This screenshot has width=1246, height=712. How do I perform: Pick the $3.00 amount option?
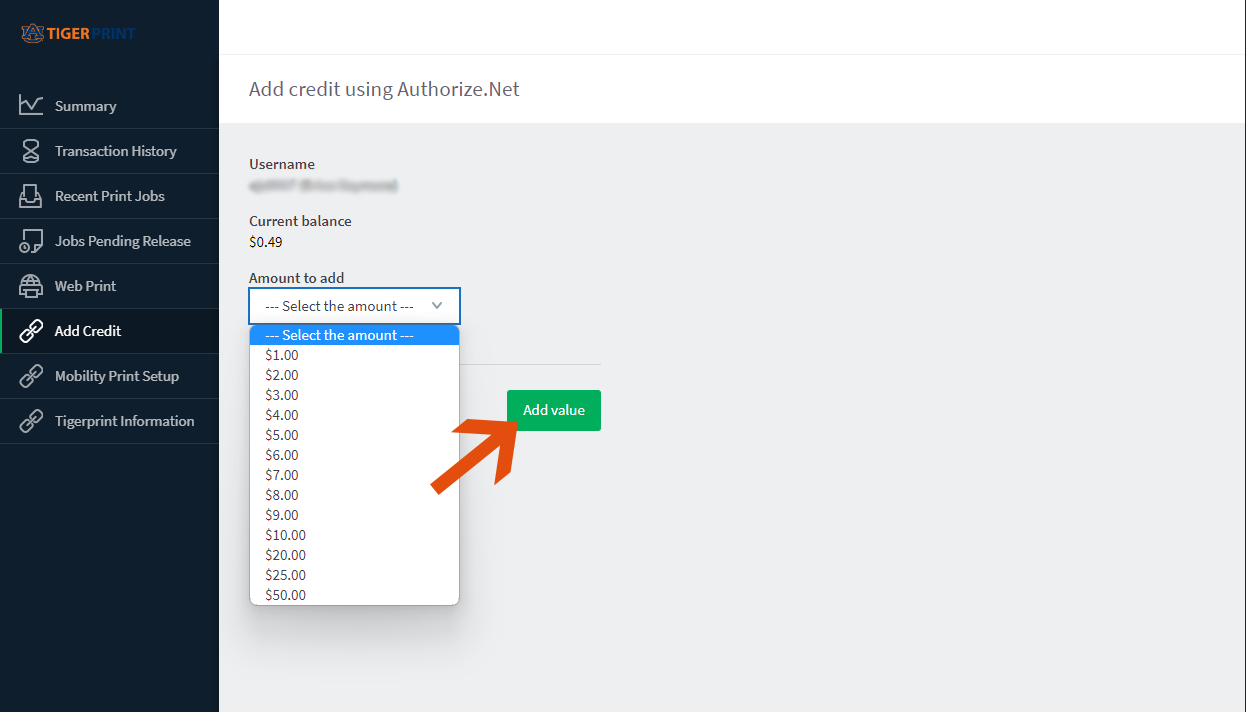tap(354, 395)
